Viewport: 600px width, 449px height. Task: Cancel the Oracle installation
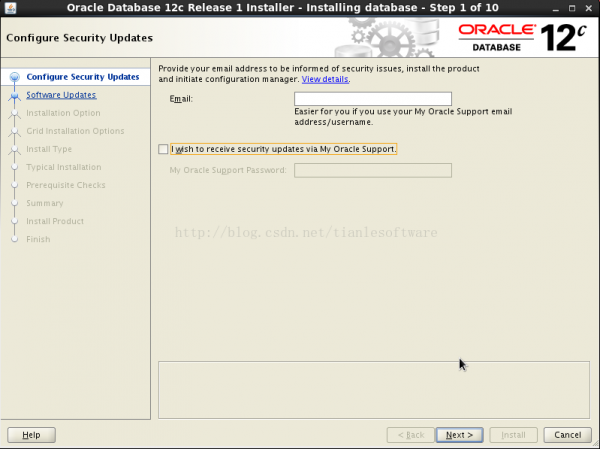[x=567, y=435]
